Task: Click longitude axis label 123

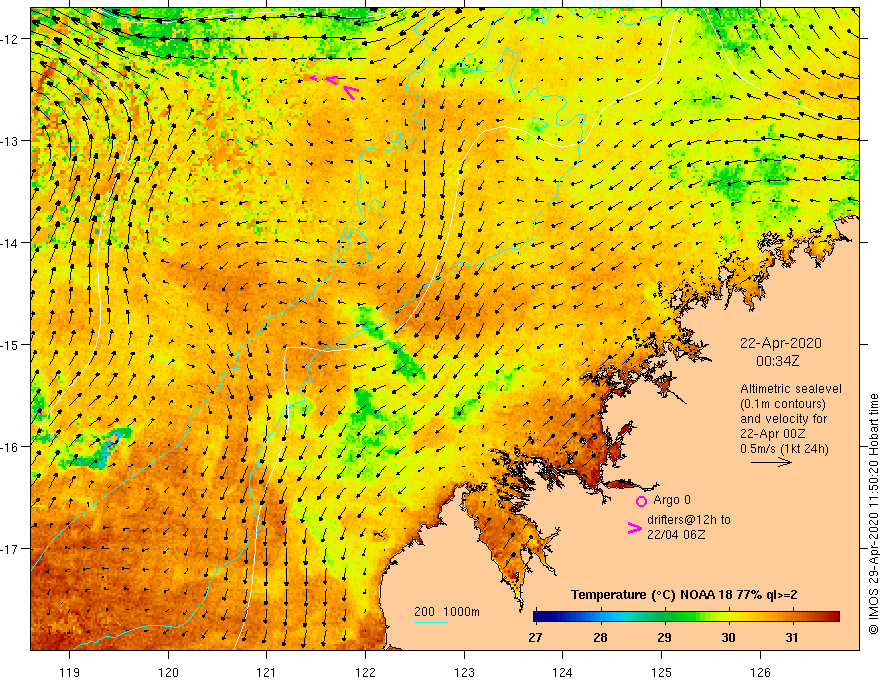Action: tap(464, 672)
